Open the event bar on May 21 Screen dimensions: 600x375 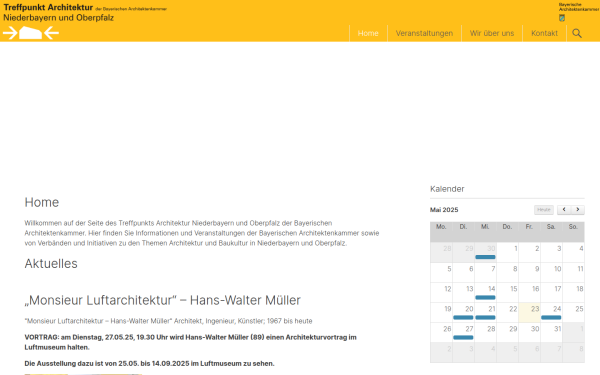click(485, 317)
